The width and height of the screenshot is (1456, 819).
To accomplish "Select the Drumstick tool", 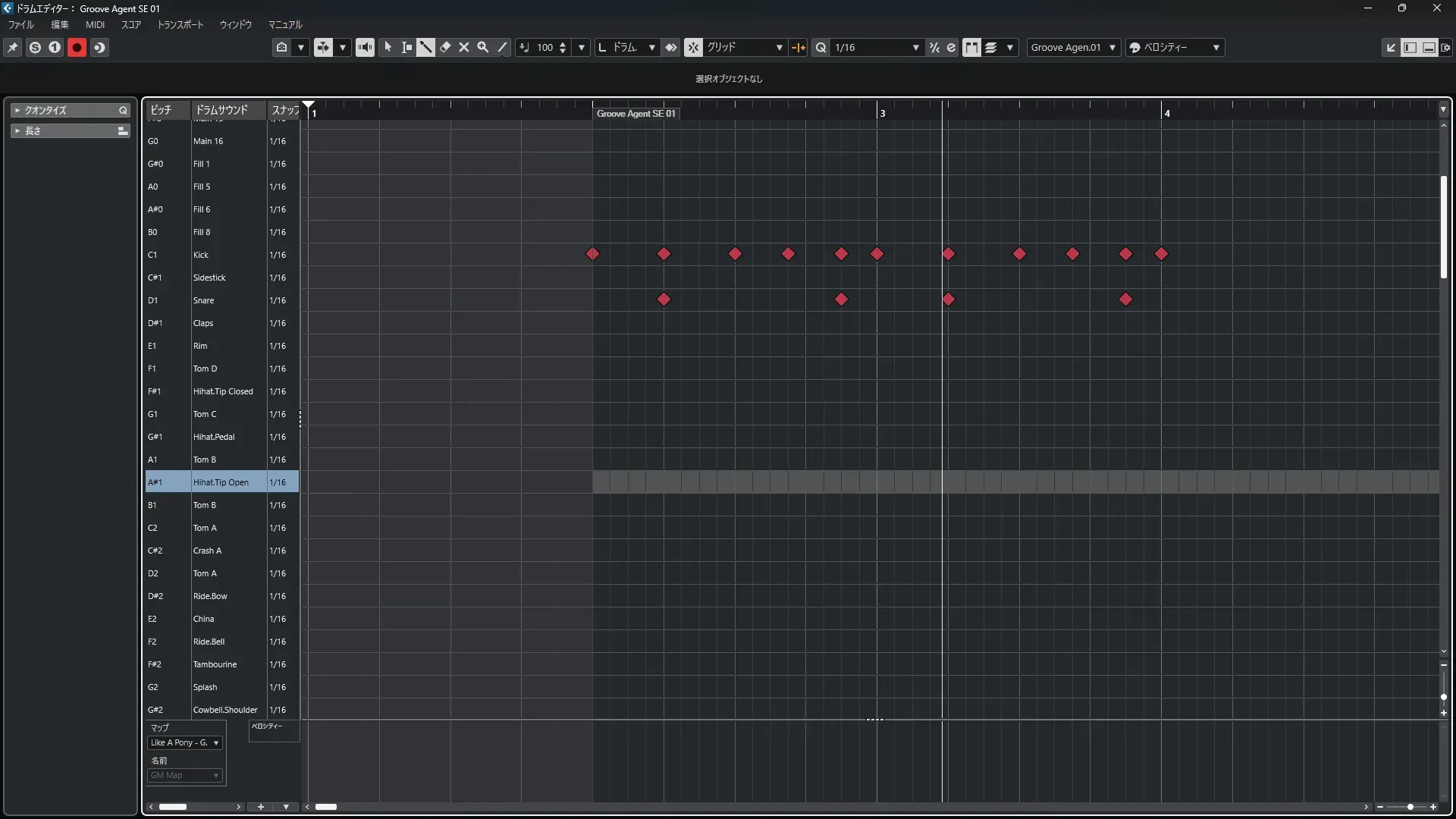I will [x=426, y=47].
